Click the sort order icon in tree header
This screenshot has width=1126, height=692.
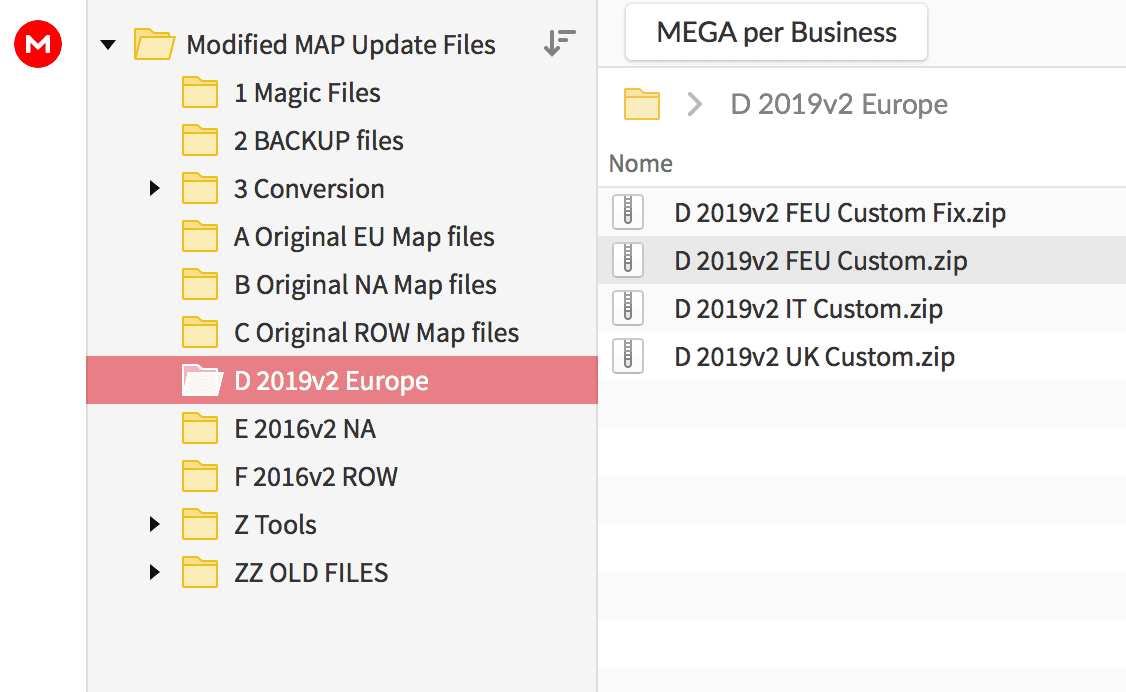click(x=559, y=43)
